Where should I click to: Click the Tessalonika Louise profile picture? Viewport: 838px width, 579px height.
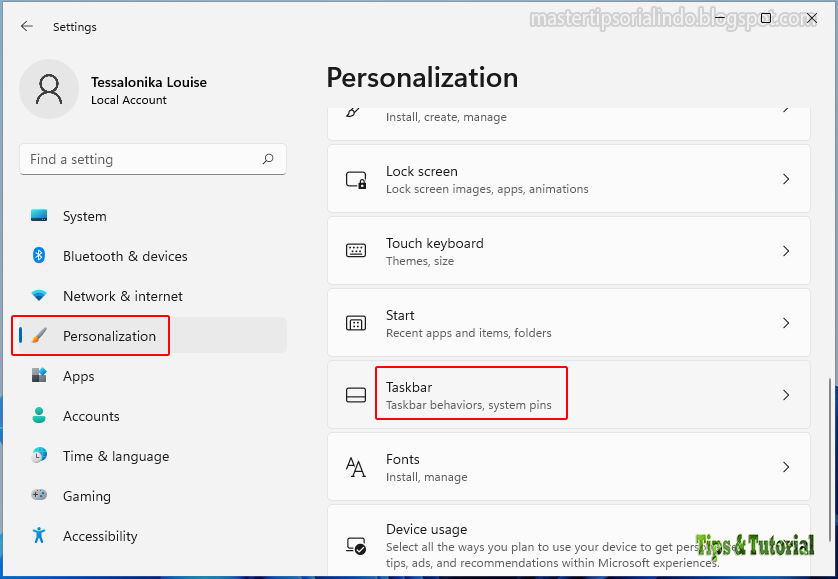(x=49, y=89)
